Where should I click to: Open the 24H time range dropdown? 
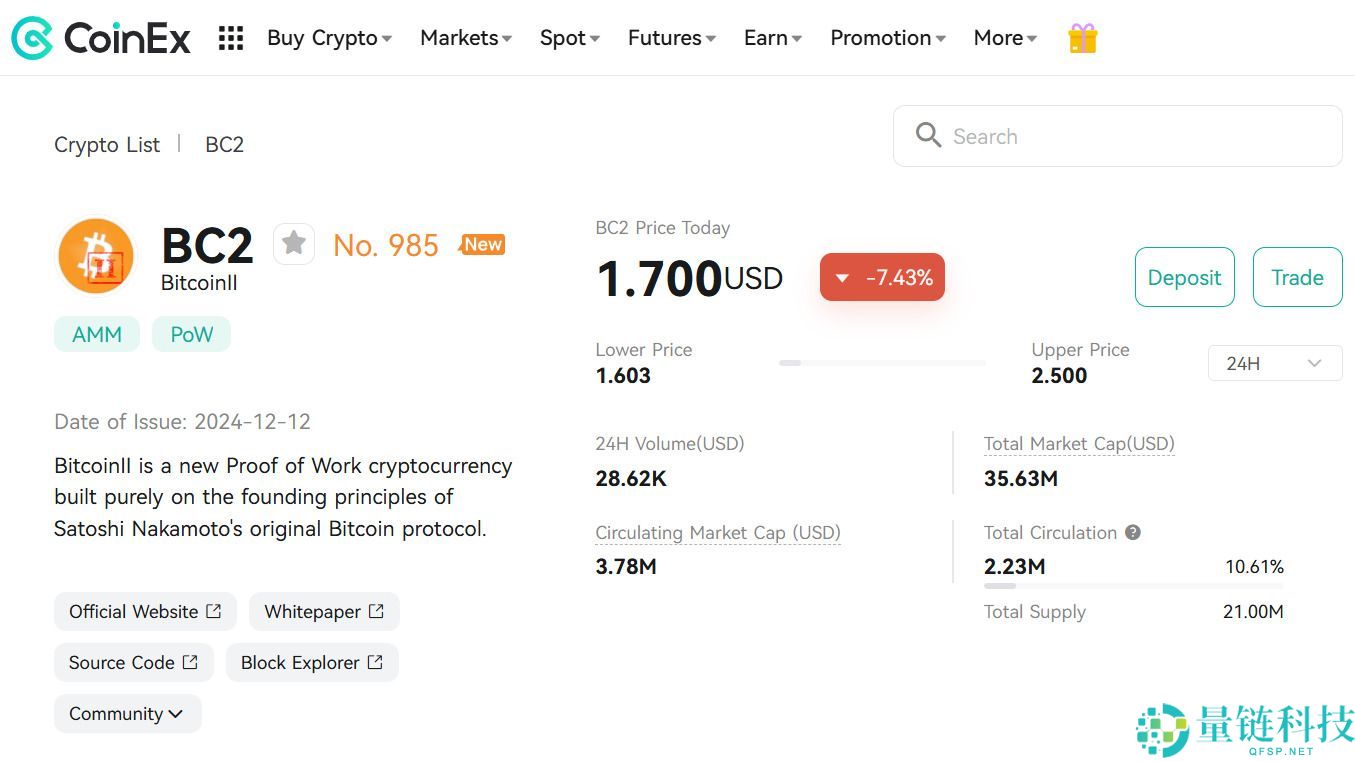[1274, 363]
